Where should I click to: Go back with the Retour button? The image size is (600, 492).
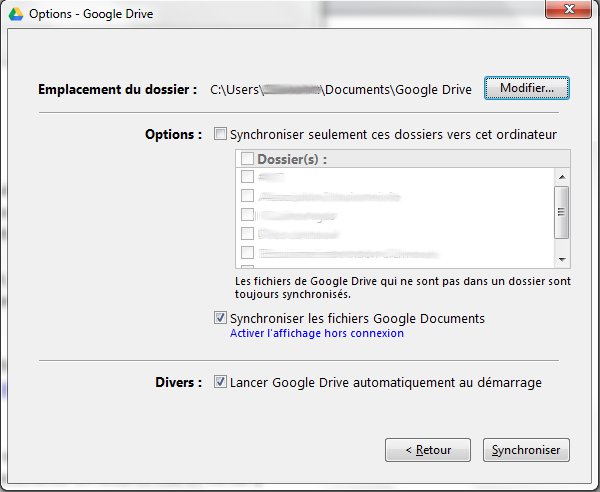coord(428,450)
